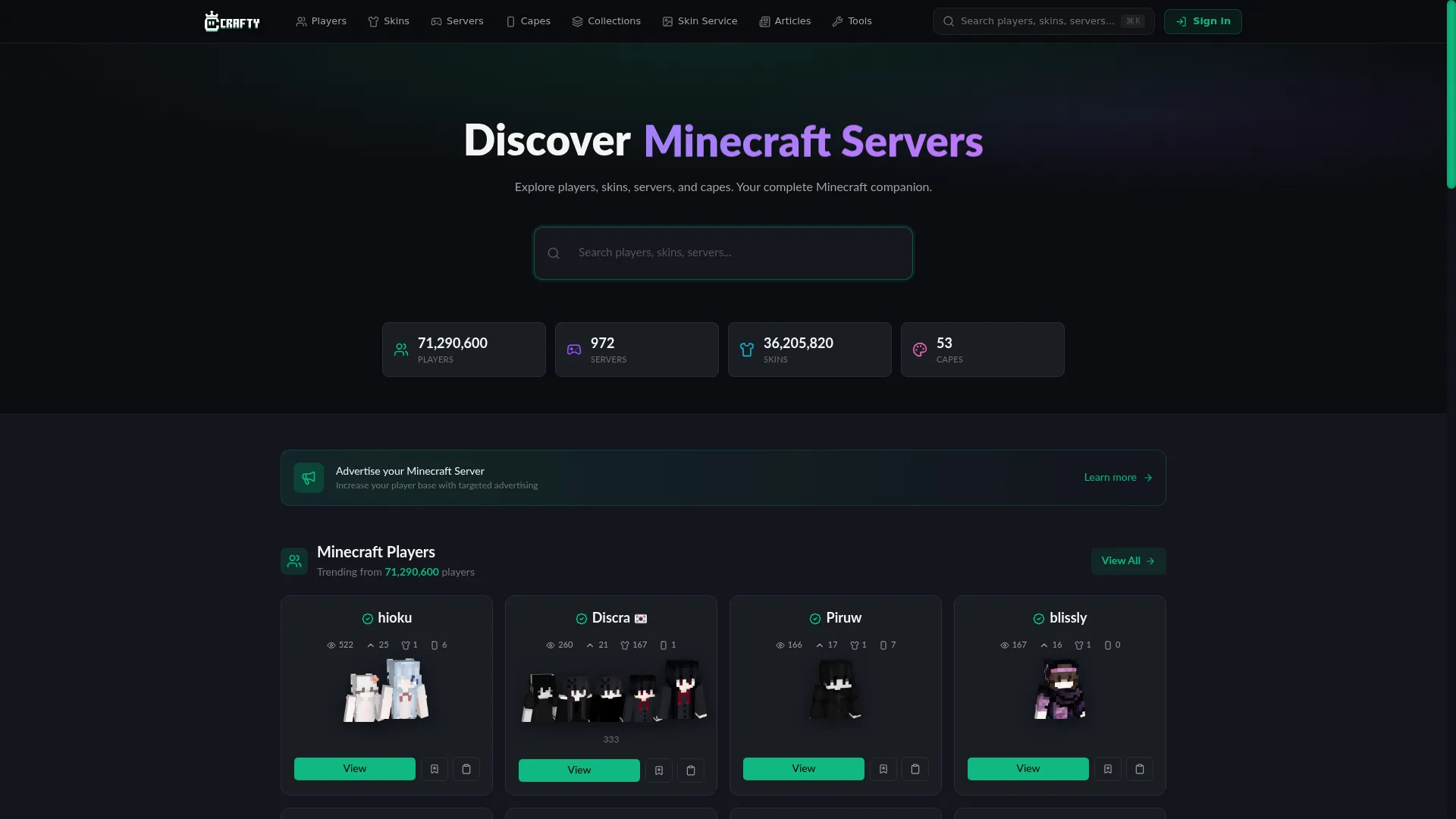
Task: Bookmark hioku's player card
Action: click(x=435, y=769)
